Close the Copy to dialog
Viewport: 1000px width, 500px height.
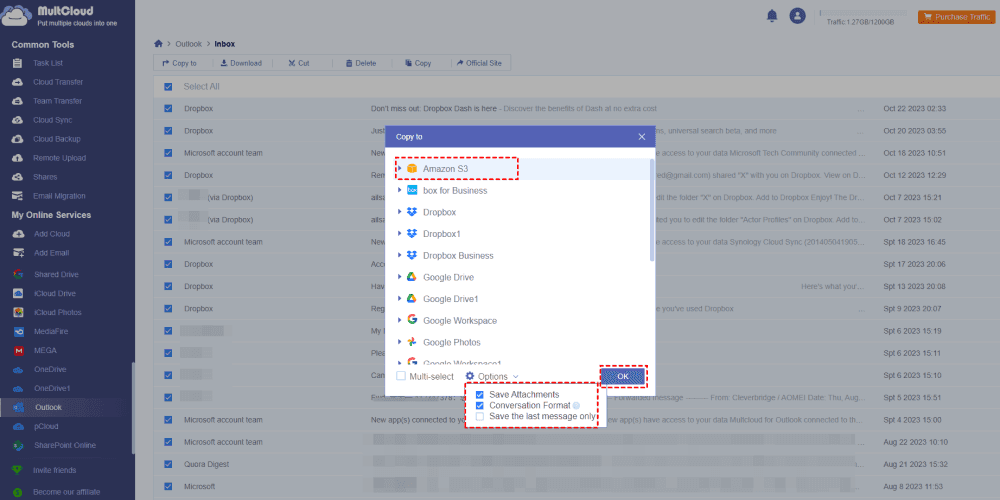642,136
